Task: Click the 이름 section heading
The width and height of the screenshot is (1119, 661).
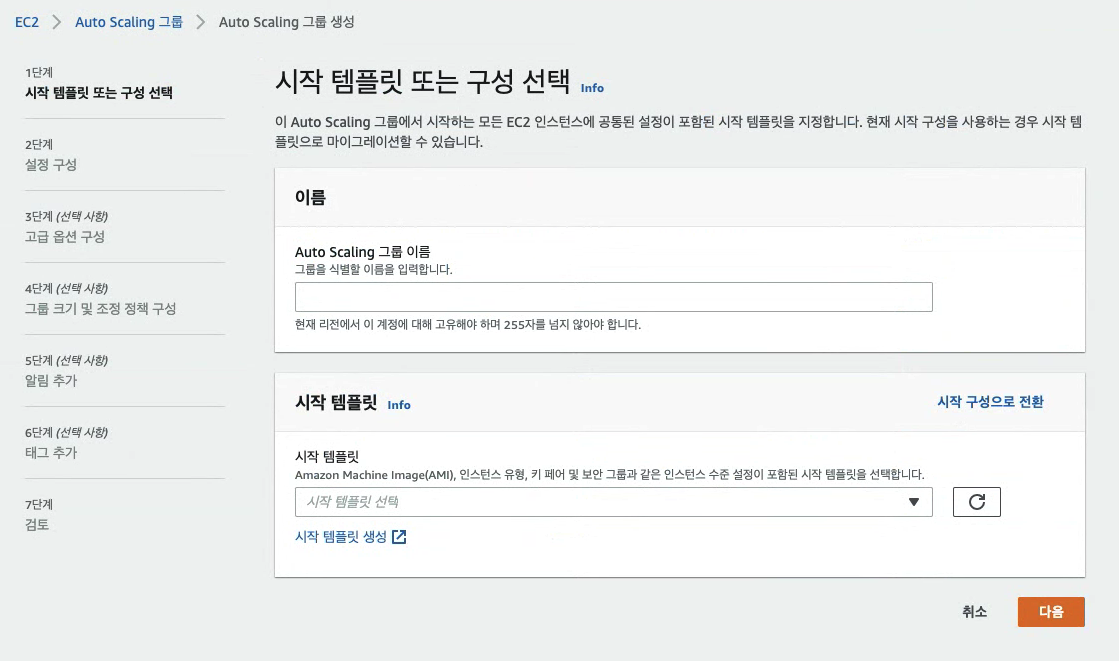Action: (x=310, y=198)
